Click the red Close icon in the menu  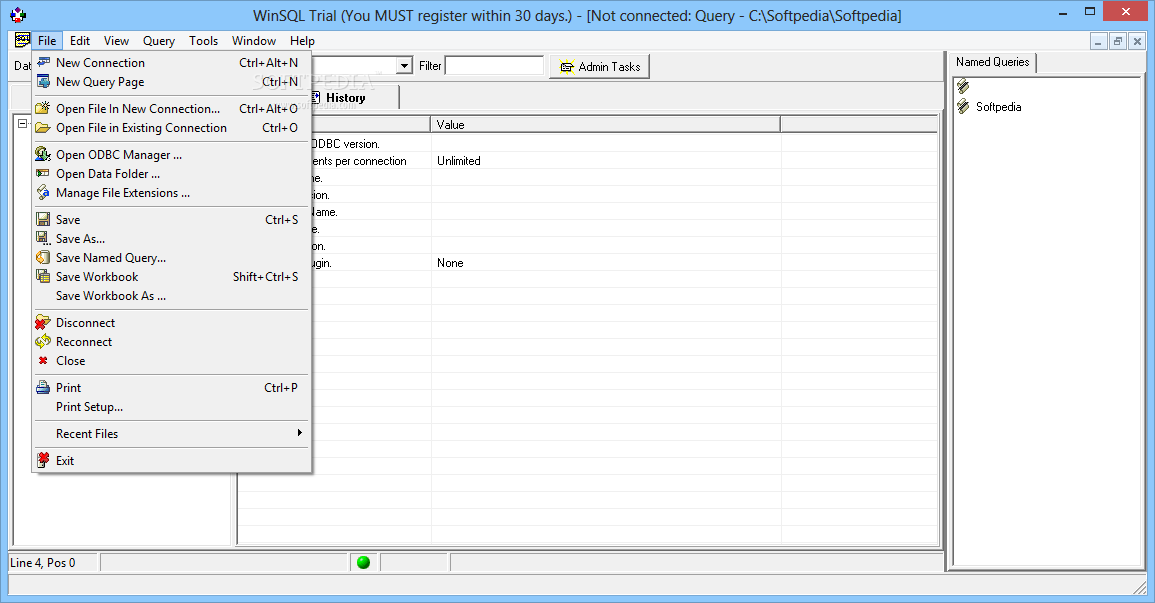(x=43, y=361)
